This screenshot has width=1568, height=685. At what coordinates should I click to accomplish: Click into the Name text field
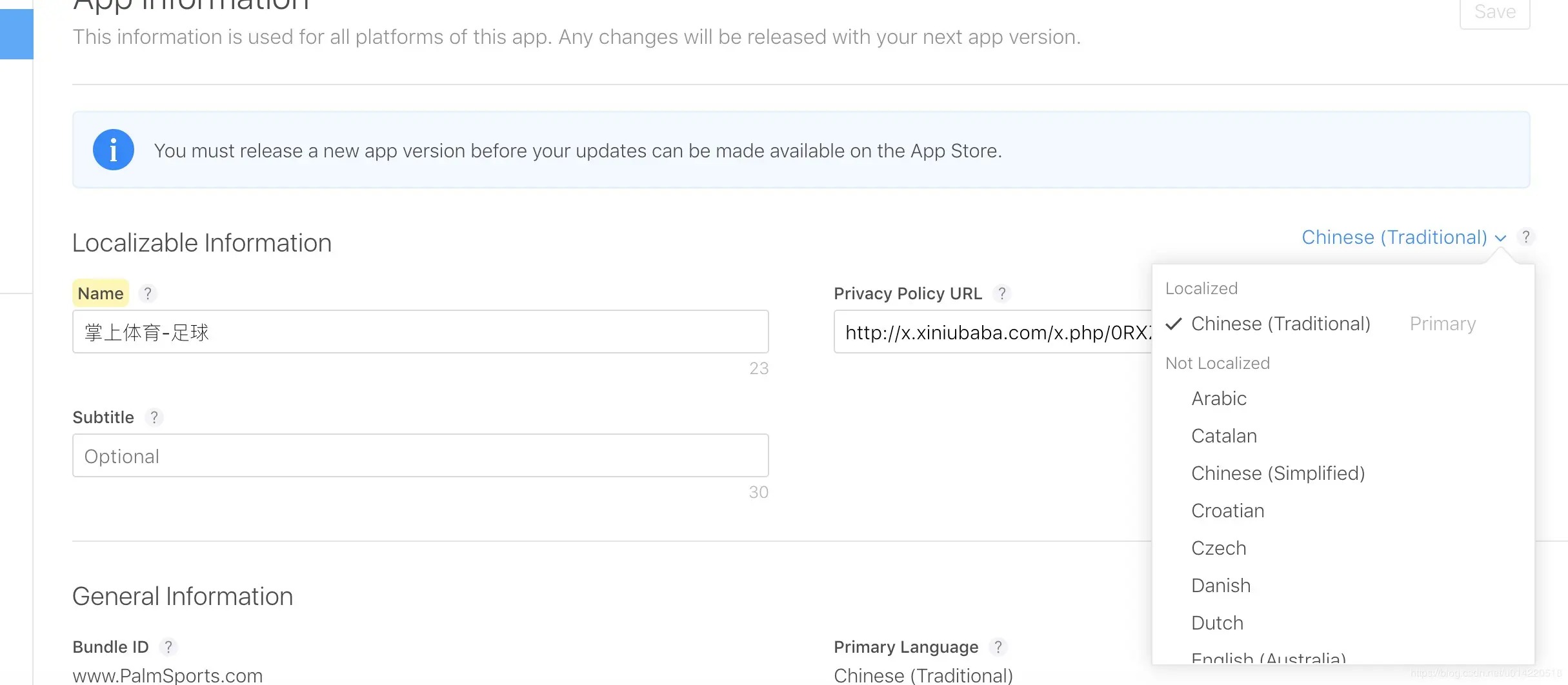[x=420, y=332]
